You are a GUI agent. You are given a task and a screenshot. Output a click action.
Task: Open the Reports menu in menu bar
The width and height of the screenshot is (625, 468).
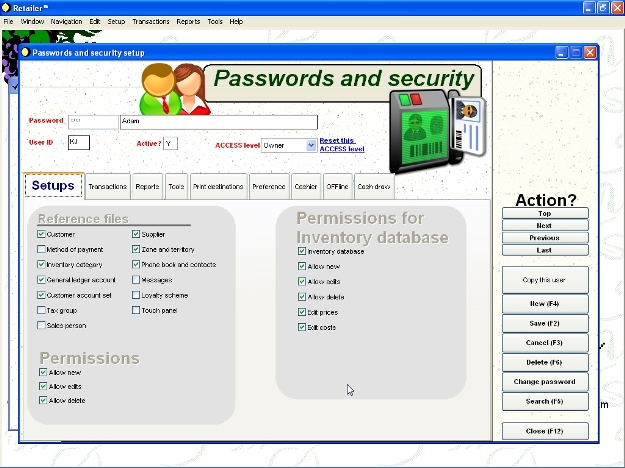pos(188,21)
